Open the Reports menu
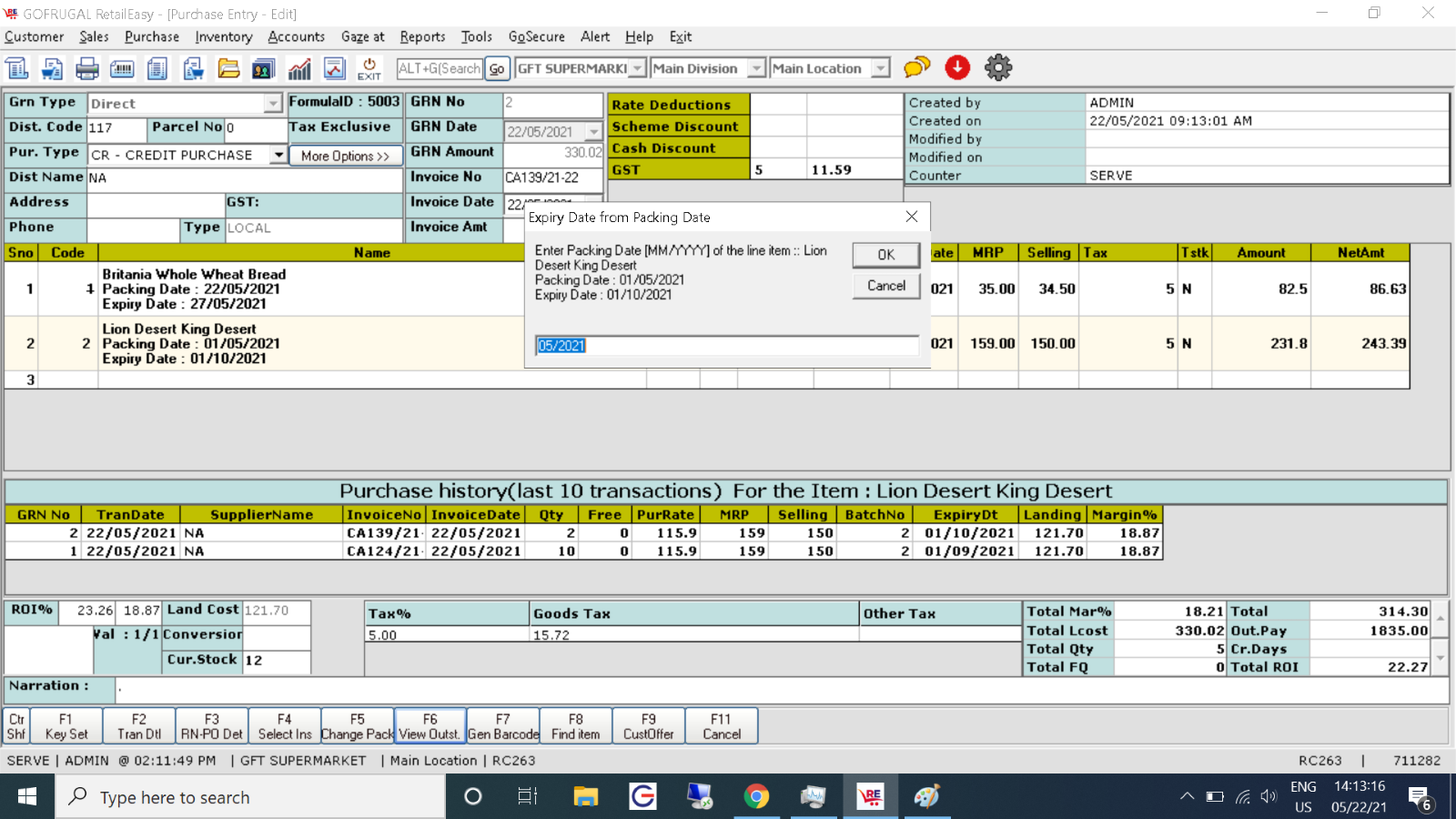1456x819 pixels. click(422, 36)
